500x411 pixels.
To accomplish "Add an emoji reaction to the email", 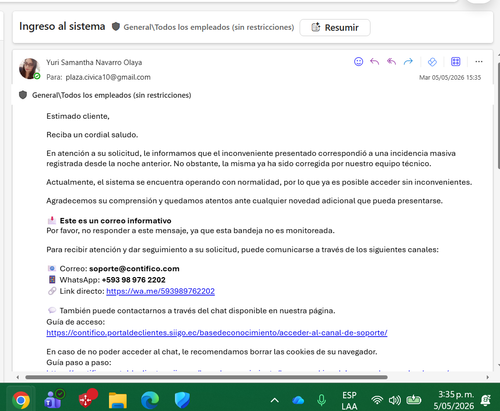I will click(x=358, y=62).
